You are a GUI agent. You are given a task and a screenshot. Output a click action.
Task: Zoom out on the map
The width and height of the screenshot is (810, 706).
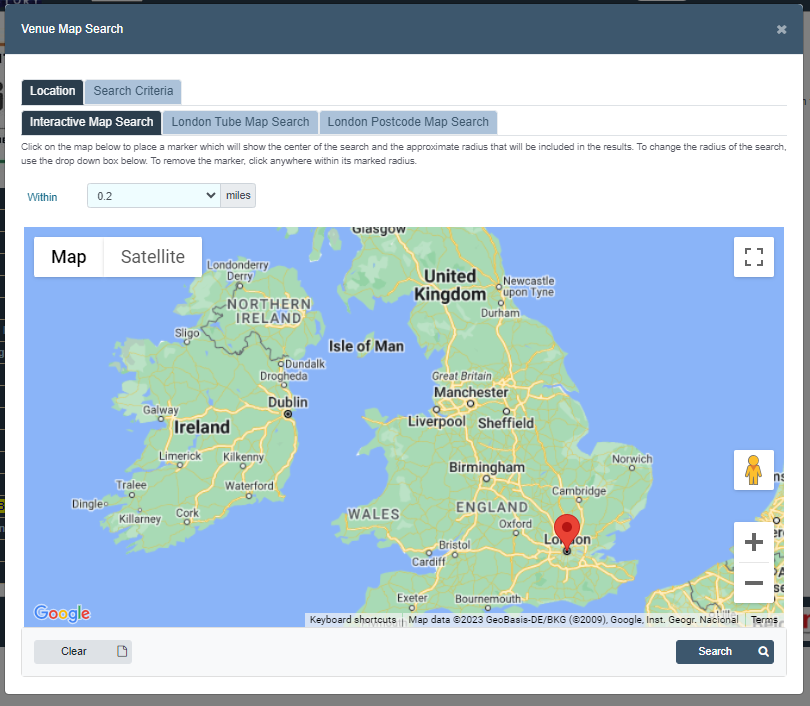[x=754, y=583]
